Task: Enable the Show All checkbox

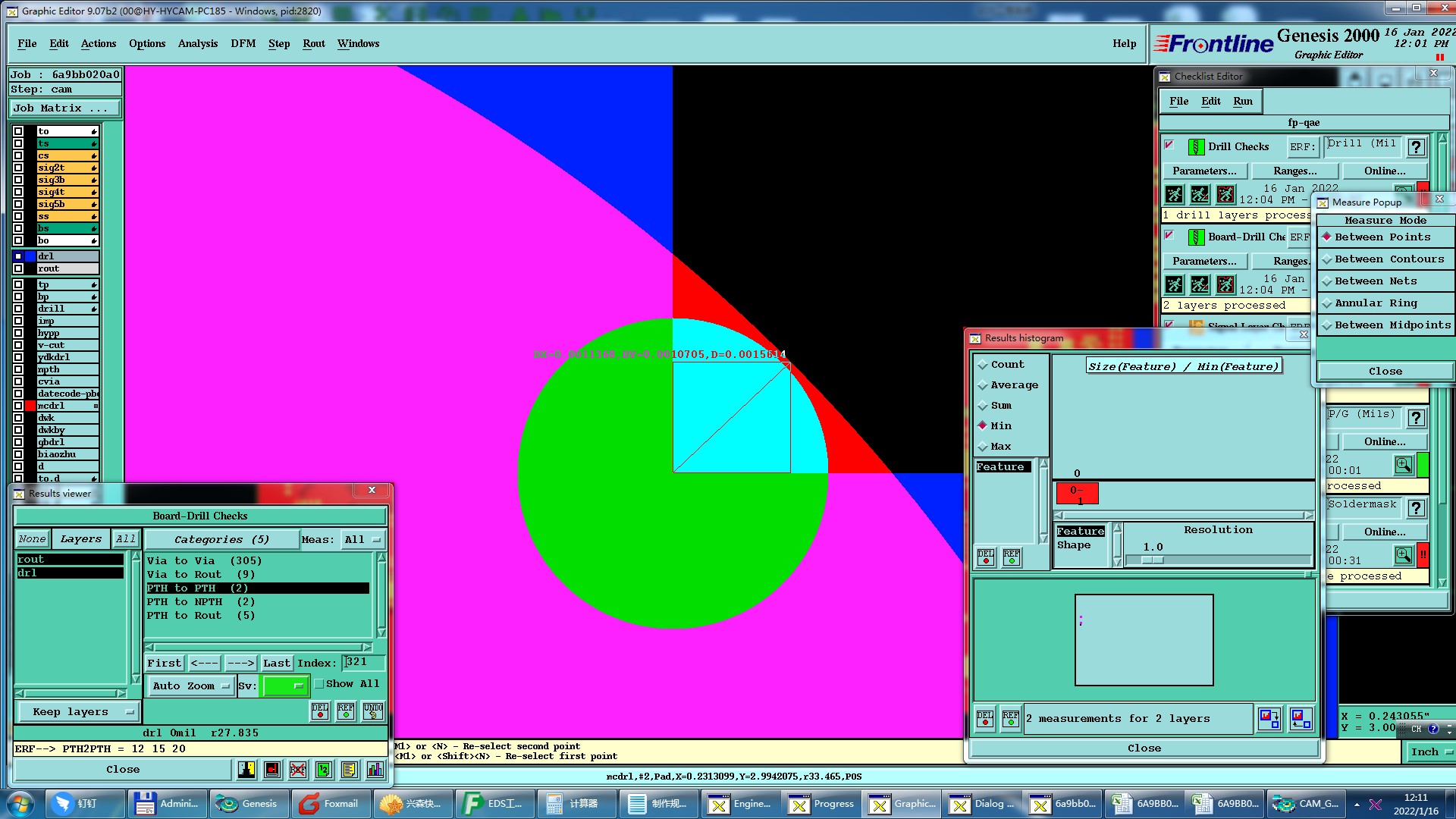Action: (x=320, y=684)
